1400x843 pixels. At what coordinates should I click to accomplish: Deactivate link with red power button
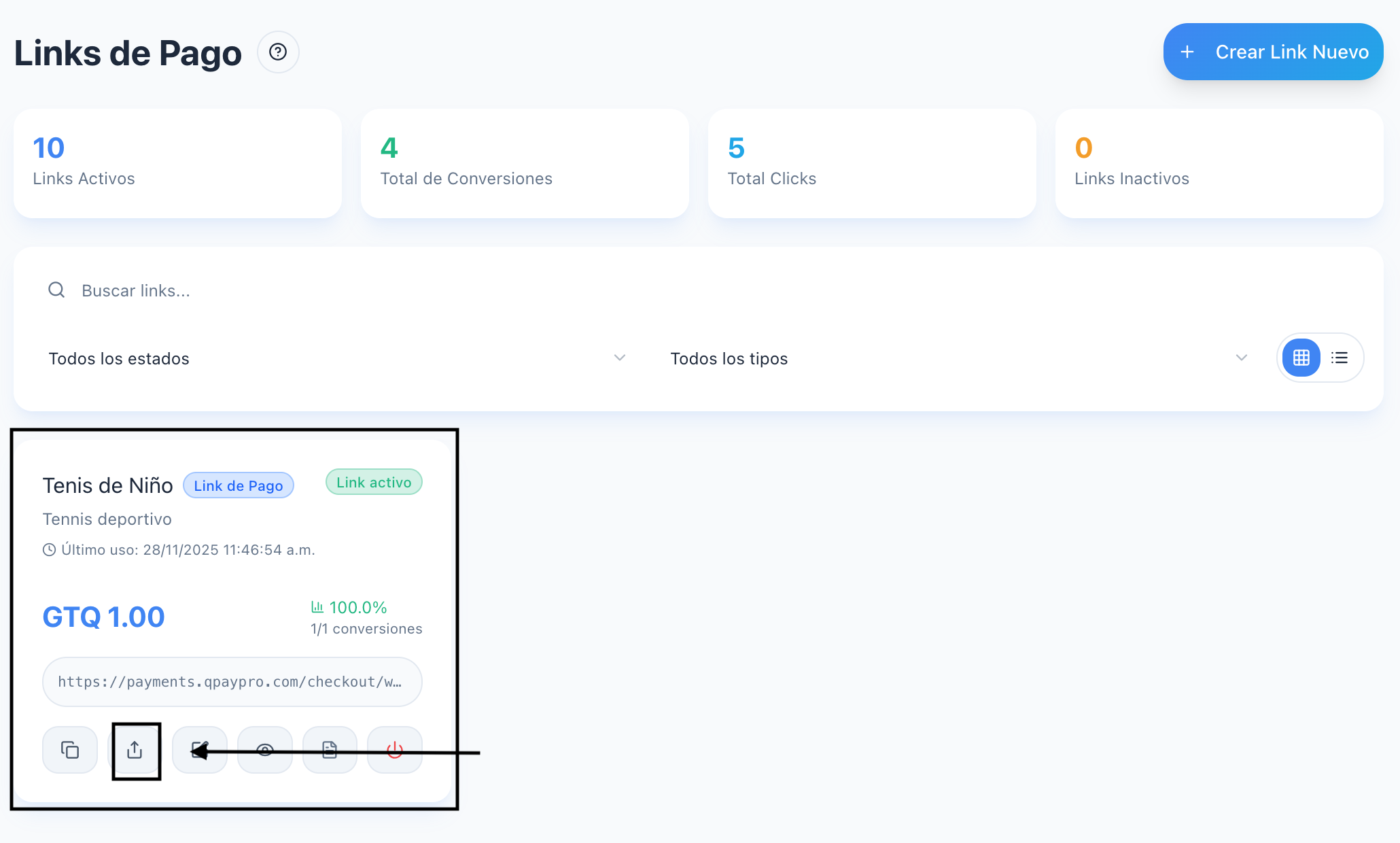click(395, 750)
